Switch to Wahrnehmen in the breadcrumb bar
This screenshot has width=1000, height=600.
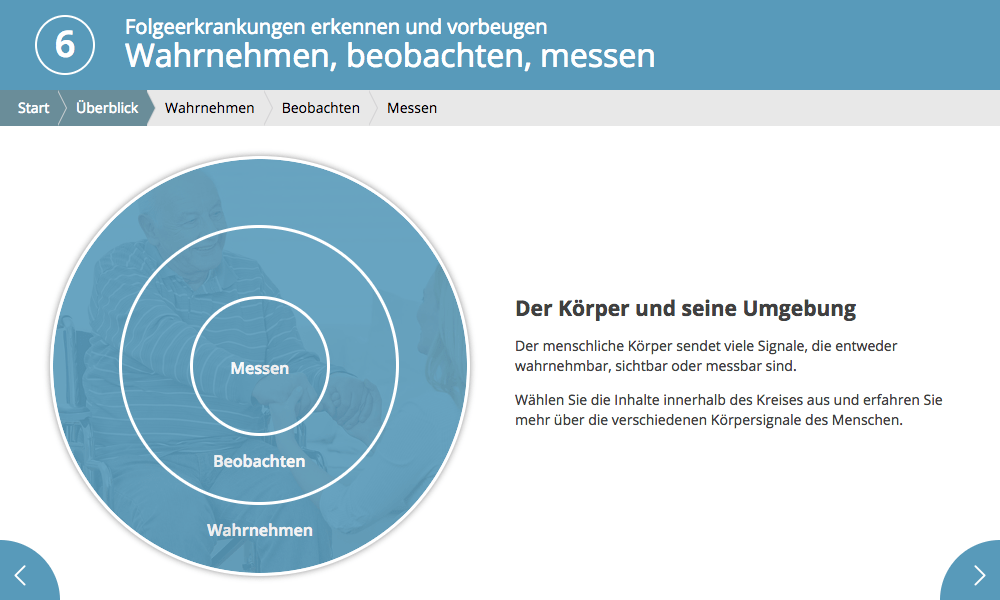point(209,108)
